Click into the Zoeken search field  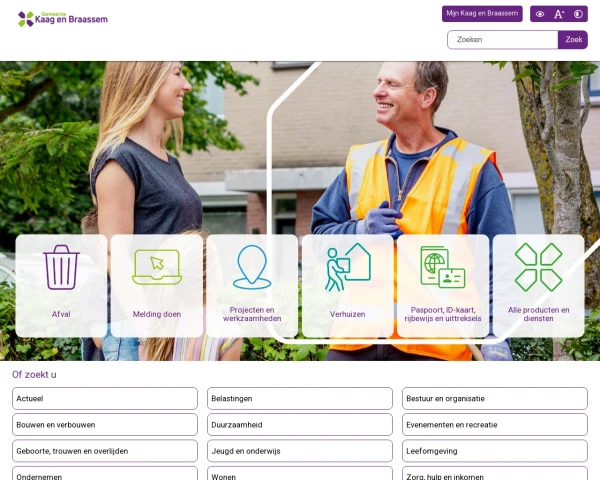(x=502, y=40)
